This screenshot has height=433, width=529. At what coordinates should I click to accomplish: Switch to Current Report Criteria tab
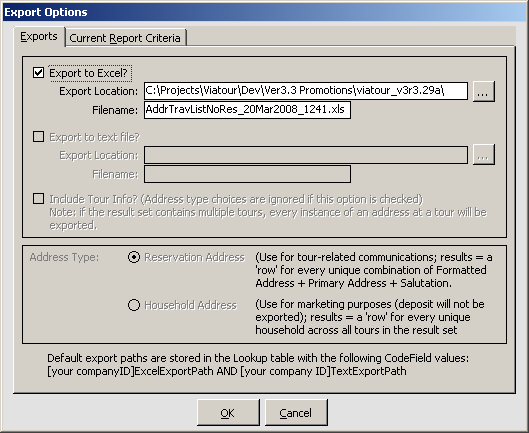click(125, 38)
